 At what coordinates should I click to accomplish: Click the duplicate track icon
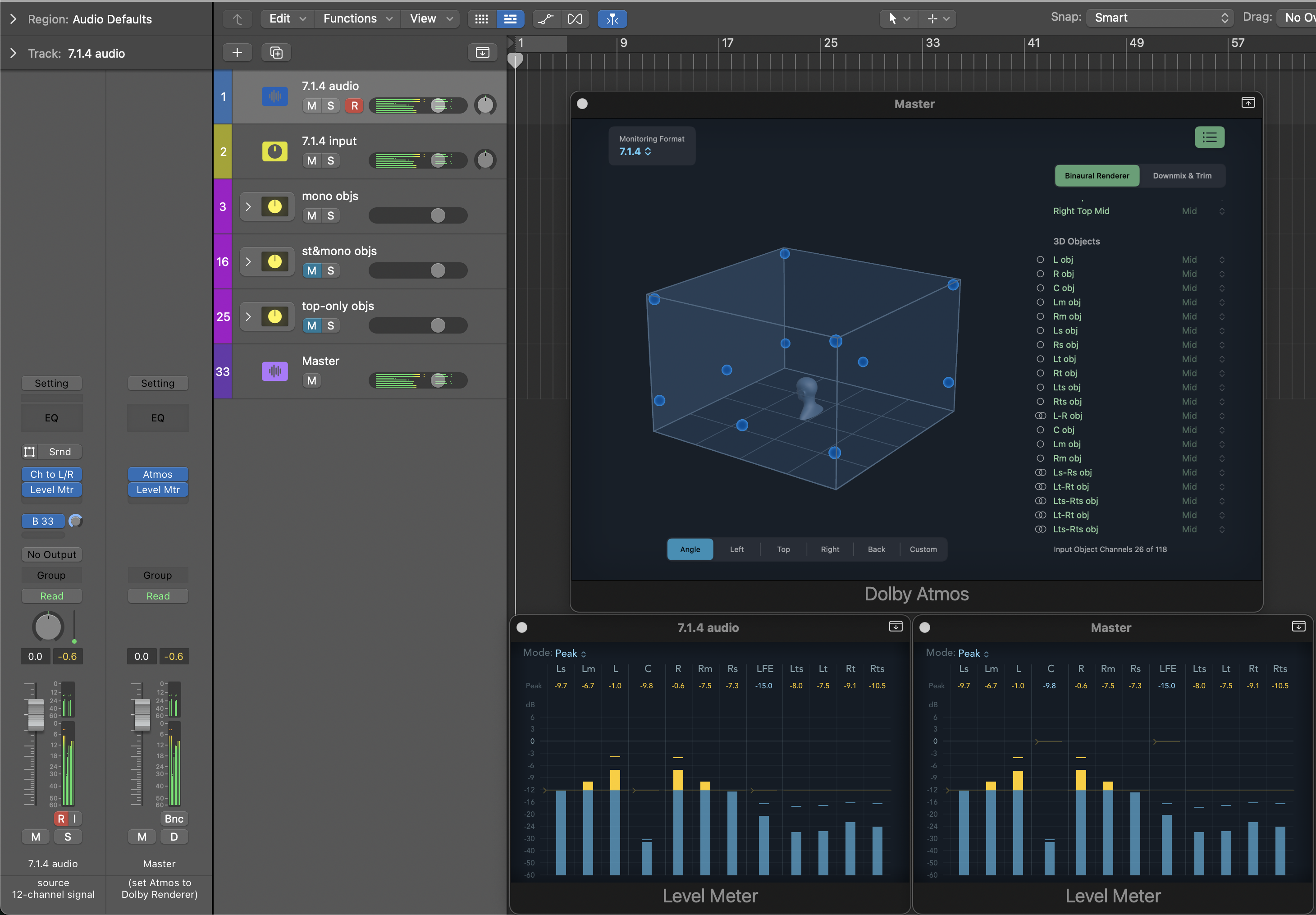pos(276,53)
